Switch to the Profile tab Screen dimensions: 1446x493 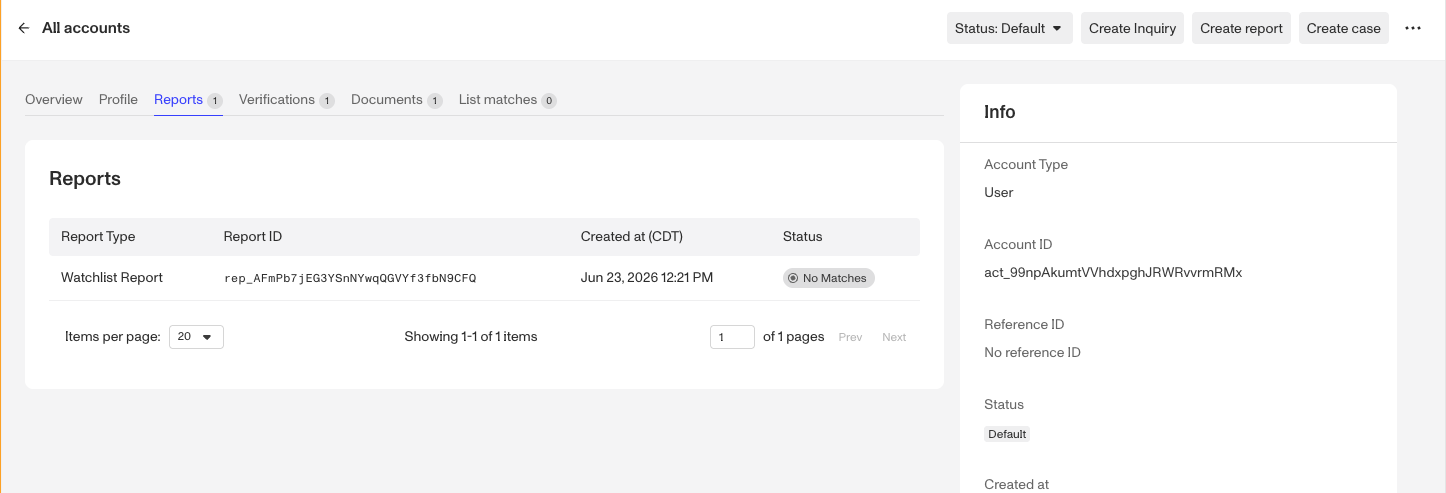tap(118, 99)
